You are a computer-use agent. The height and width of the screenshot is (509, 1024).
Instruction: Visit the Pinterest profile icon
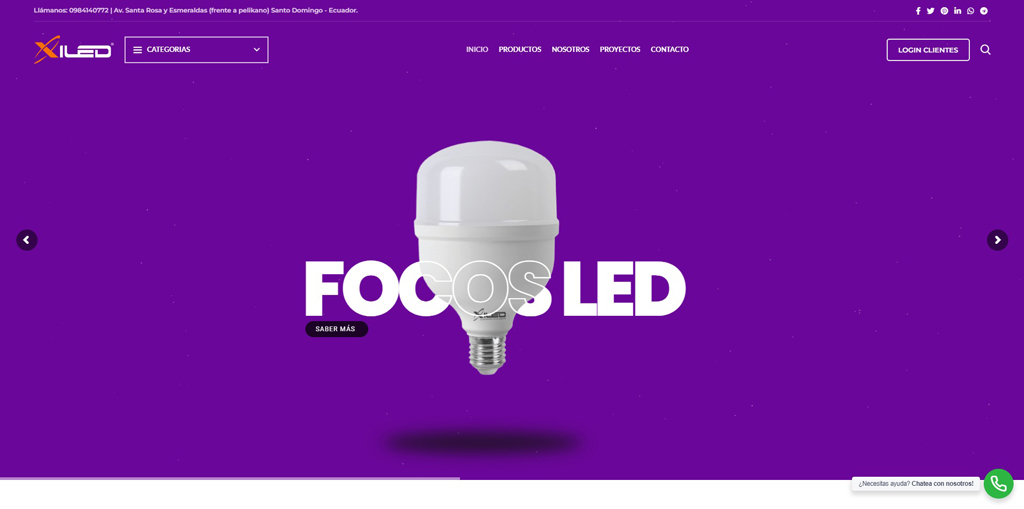944,10
